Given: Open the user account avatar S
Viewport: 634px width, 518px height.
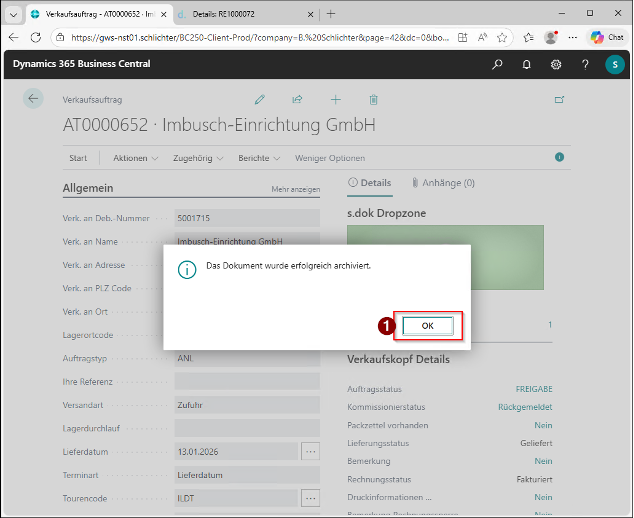Looking at the screenshot, I should [x=615, y=64].
